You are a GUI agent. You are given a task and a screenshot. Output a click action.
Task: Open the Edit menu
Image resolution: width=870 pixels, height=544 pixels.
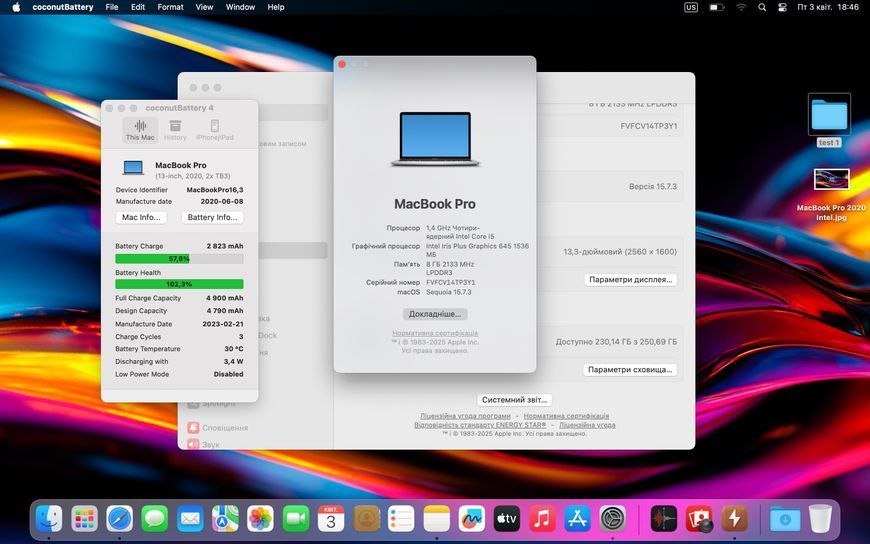pos(138,7)
